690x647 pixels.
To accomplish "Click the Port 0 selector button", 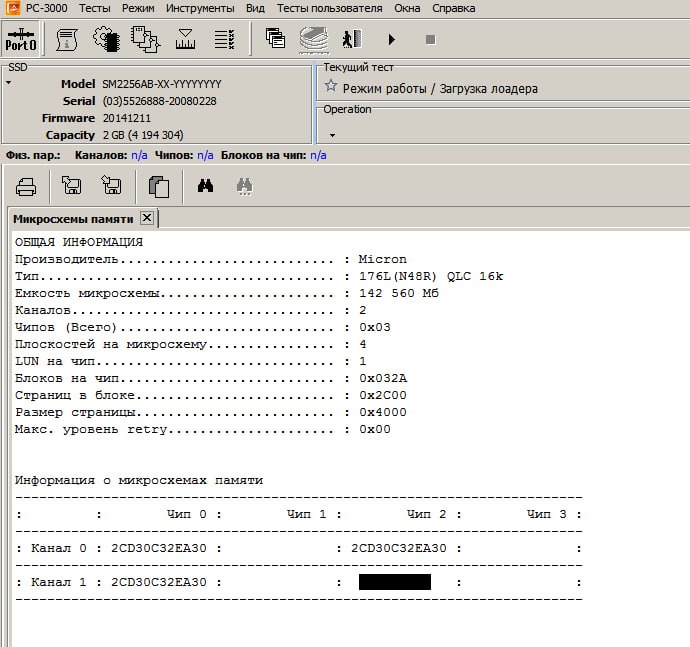I will (21, 40).
